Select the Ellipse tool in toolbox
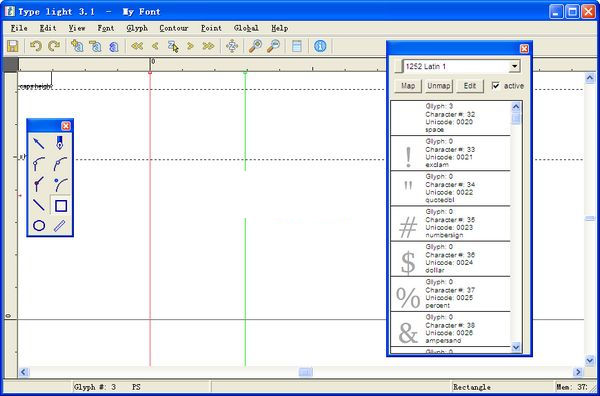This screenshot has height=396, width=600. pos(39,226)
